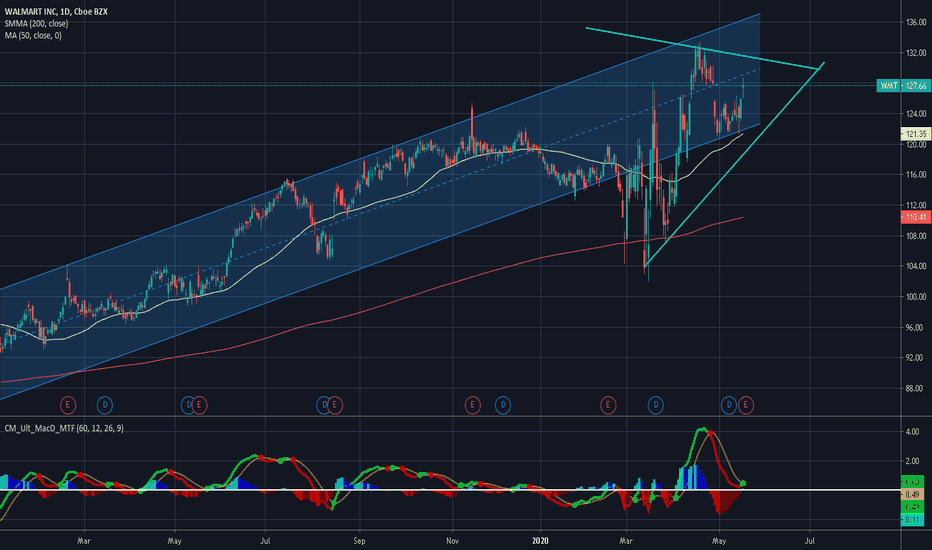Click the earnings E marker just before March 2020

[x=608, y=406]
